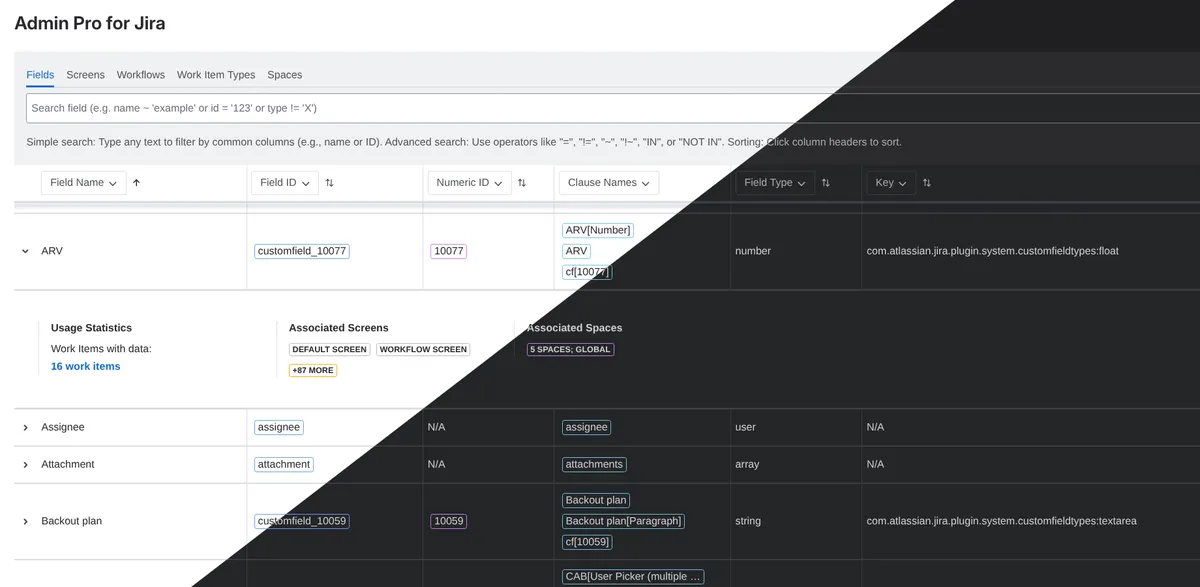Switch to the Fields tab

click(x=40, y=75)
